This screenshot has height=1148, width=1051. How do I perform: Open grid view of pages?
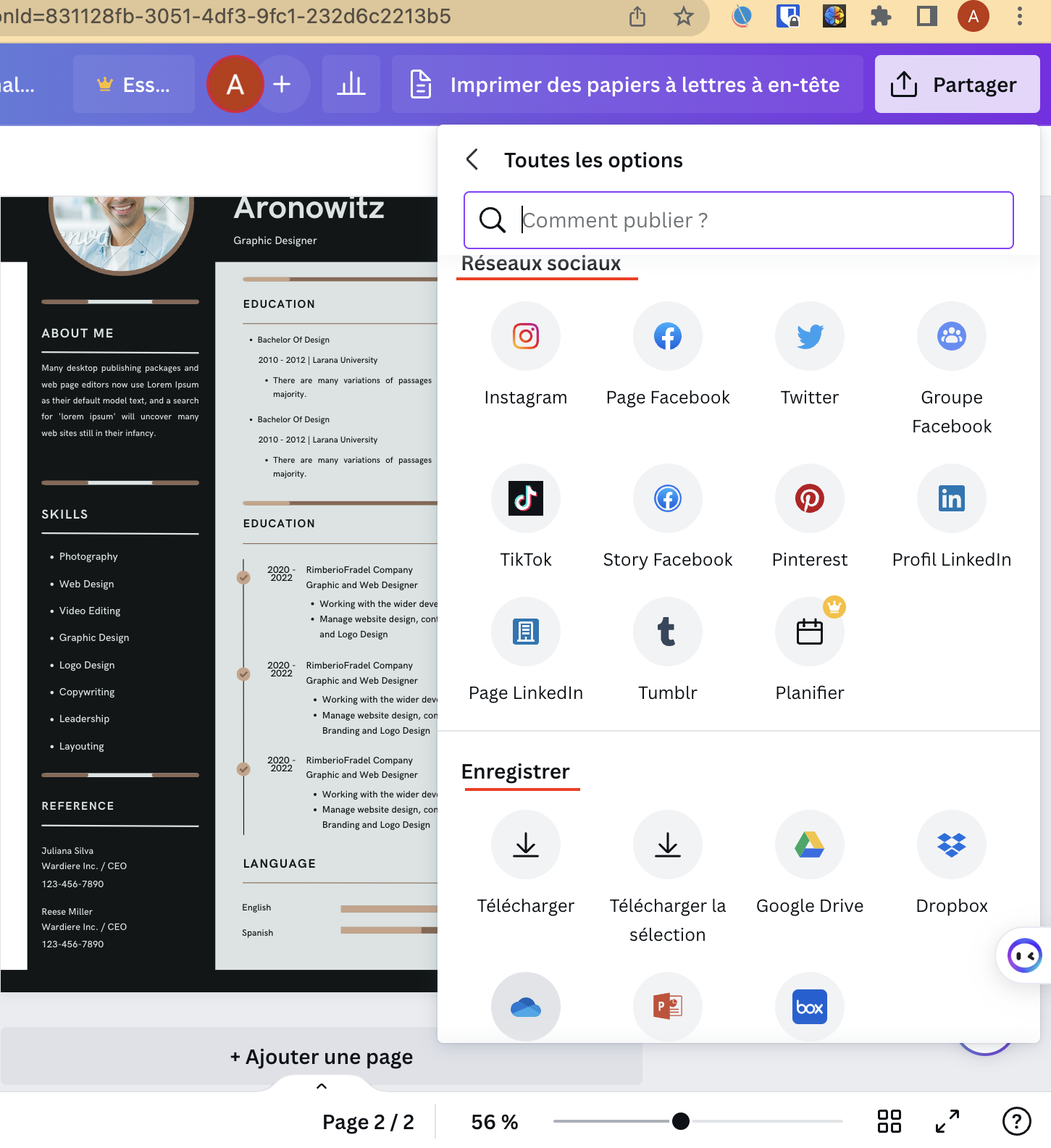(x=889, y=1121)
